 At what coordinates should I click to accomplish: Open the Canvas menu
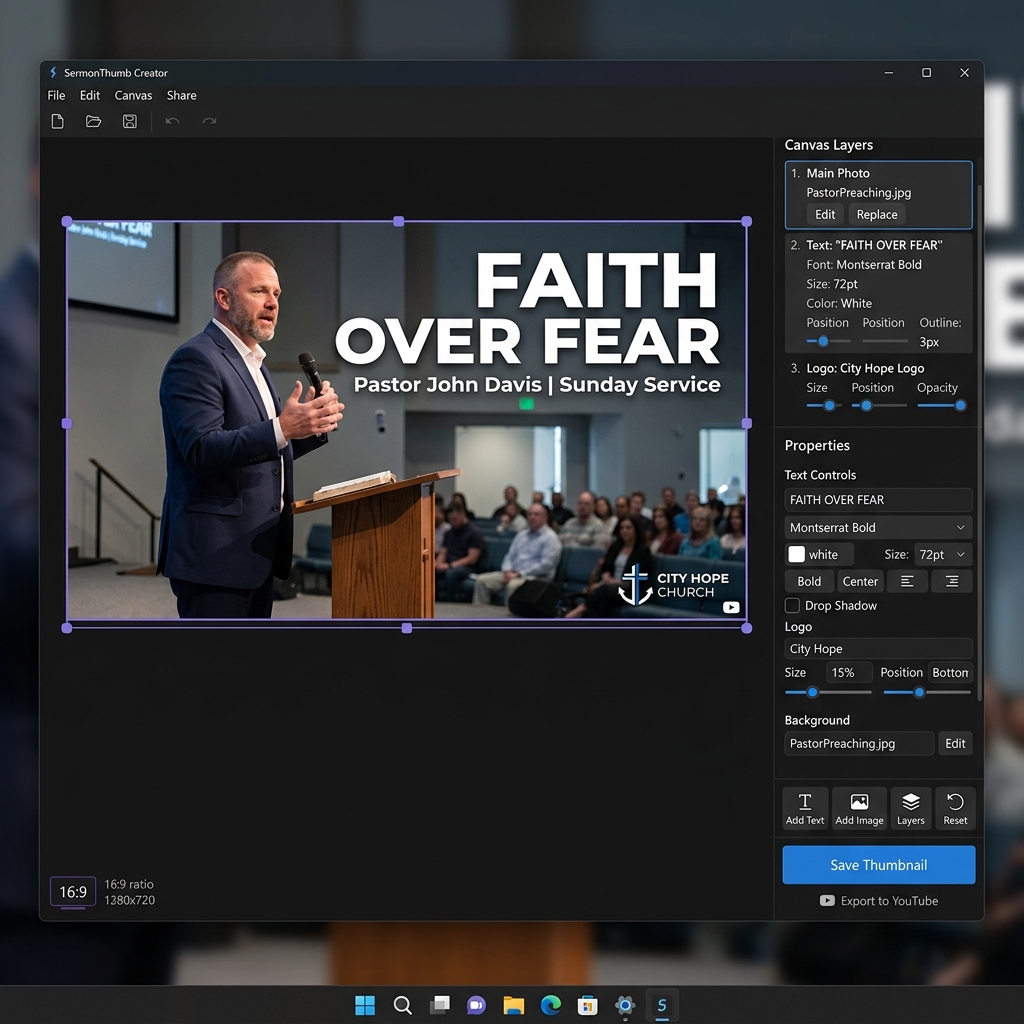[133, 95]
